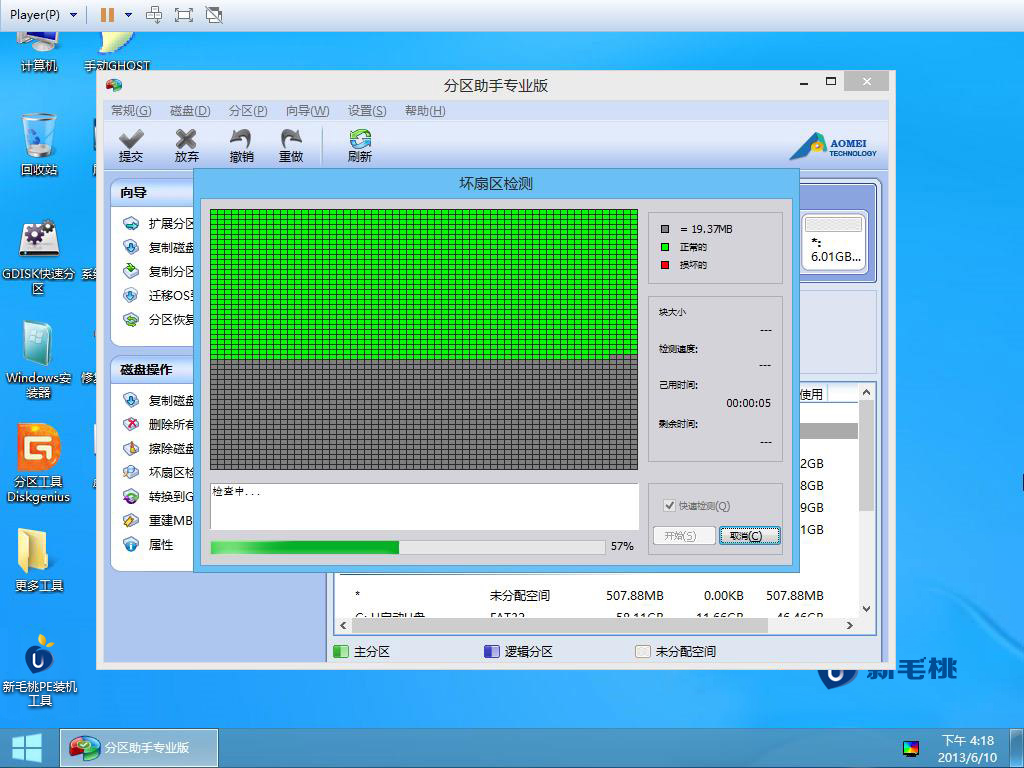Screen dimensions: 1024x768
Task: Open the 磁盘(D) menu
Action: click(190, 111)
